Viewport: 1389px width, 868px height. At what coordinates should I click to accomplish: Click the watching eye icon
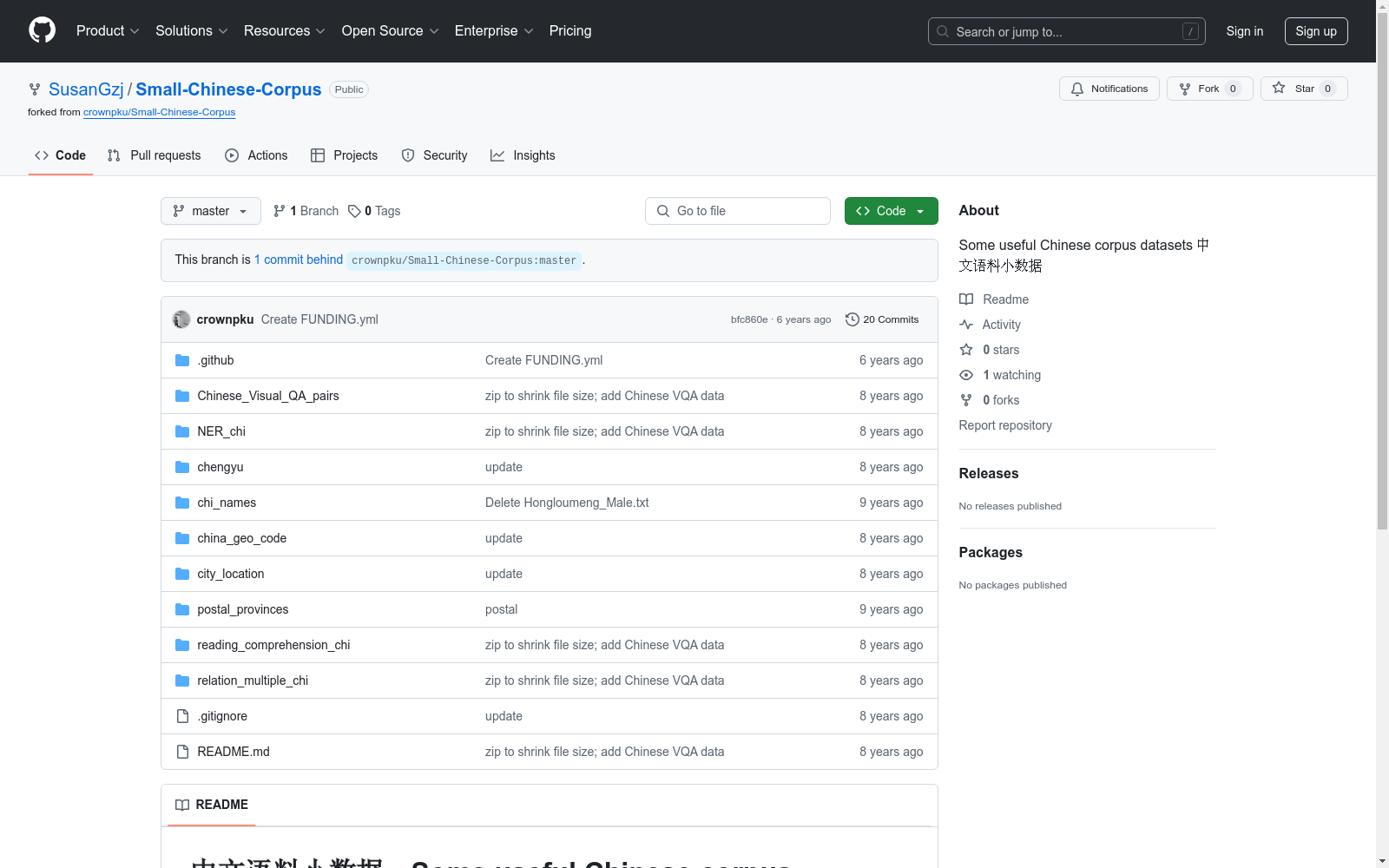click(966, 375)
